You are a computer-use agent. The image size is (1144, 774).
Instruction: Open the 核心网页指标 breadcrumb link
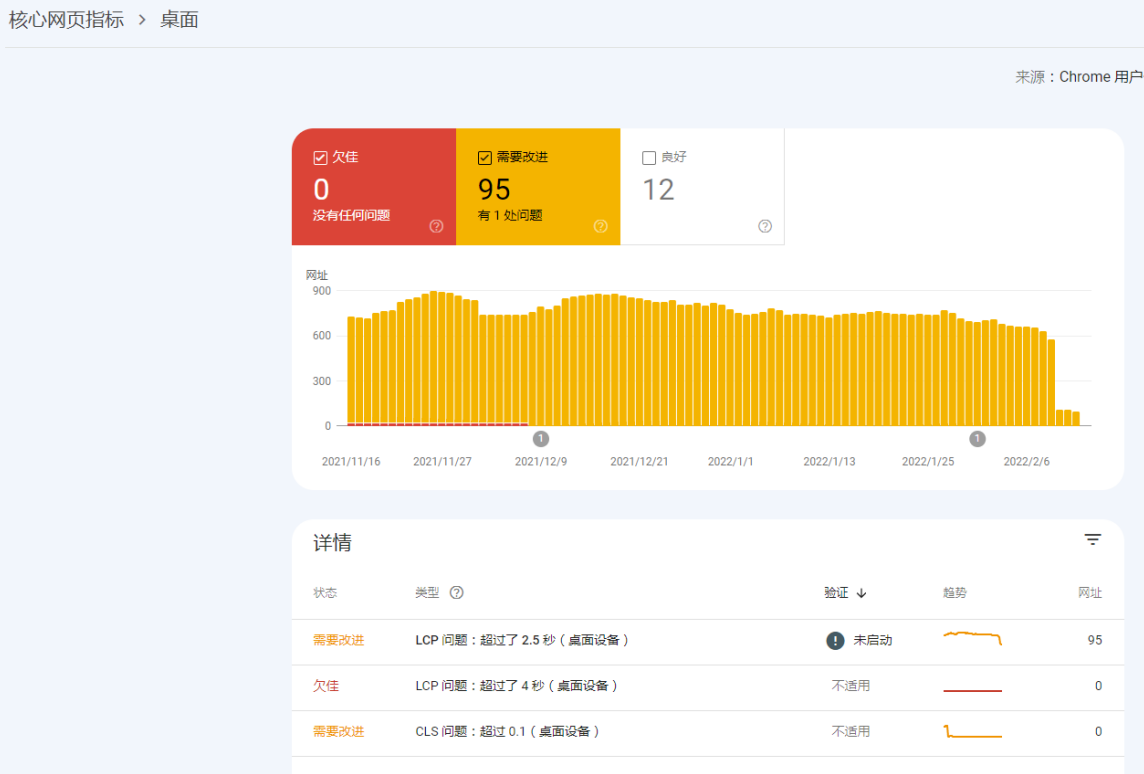click(65, 19)
